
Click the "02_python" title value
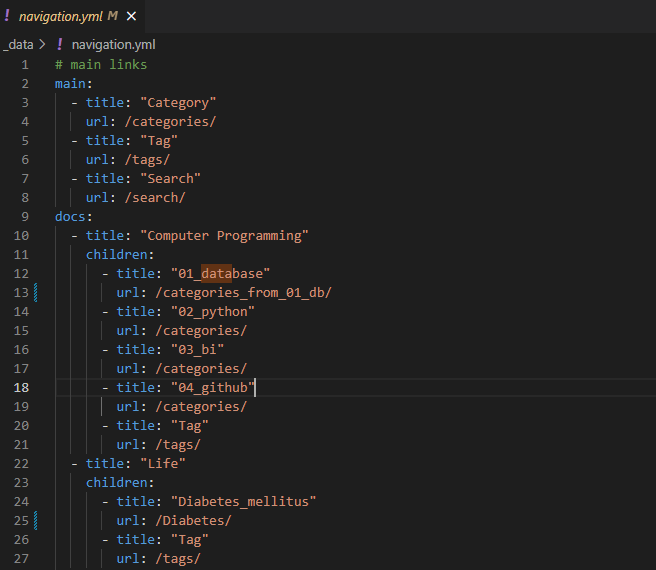click(x=213, y=312)
